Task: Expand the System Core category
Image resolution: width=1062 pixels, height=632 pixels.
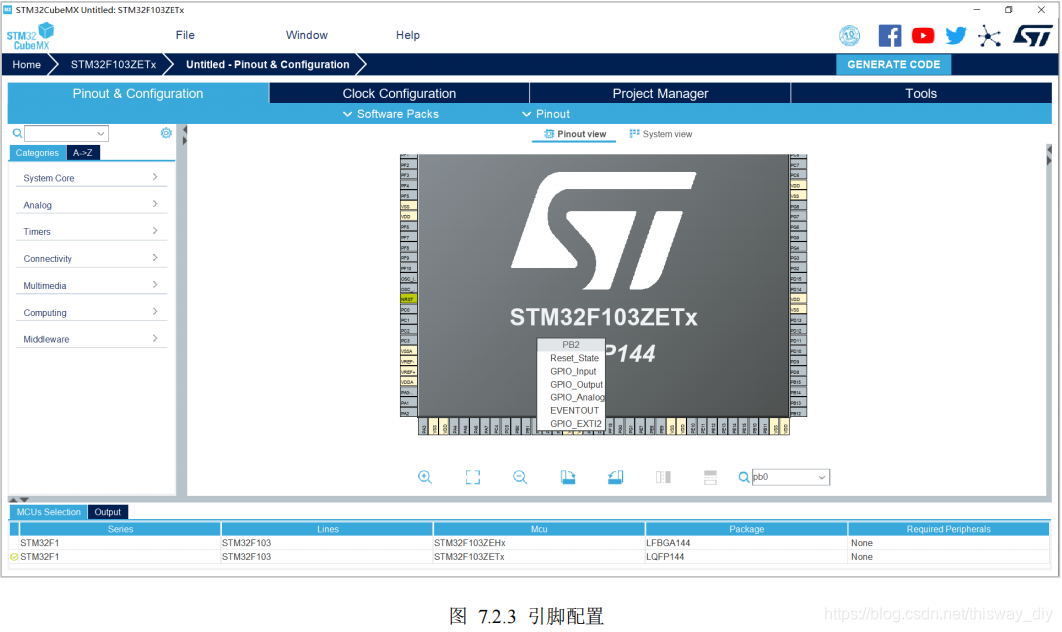Action: pos(91,177)
